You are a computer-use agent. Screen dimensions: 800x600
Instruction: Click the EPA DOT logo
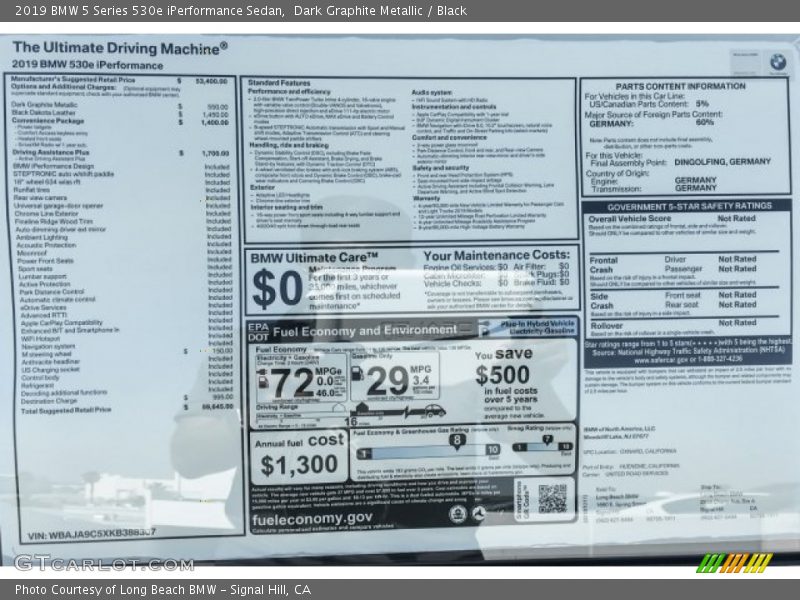tap(259, 331)
